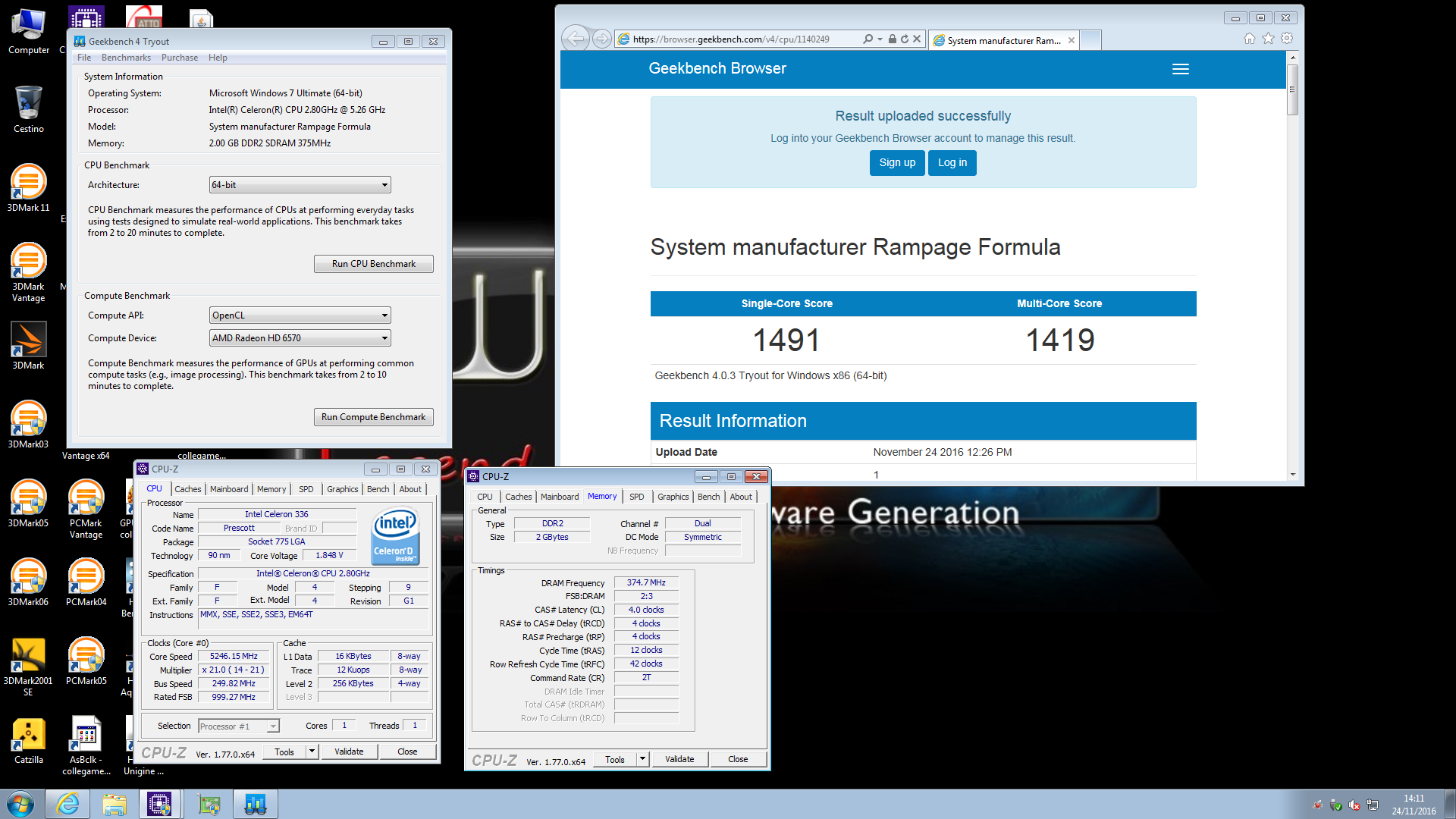This screenshot has height=819, width=1456.
Task: Open the browser favorites star
Action: tap(1268, 39)
